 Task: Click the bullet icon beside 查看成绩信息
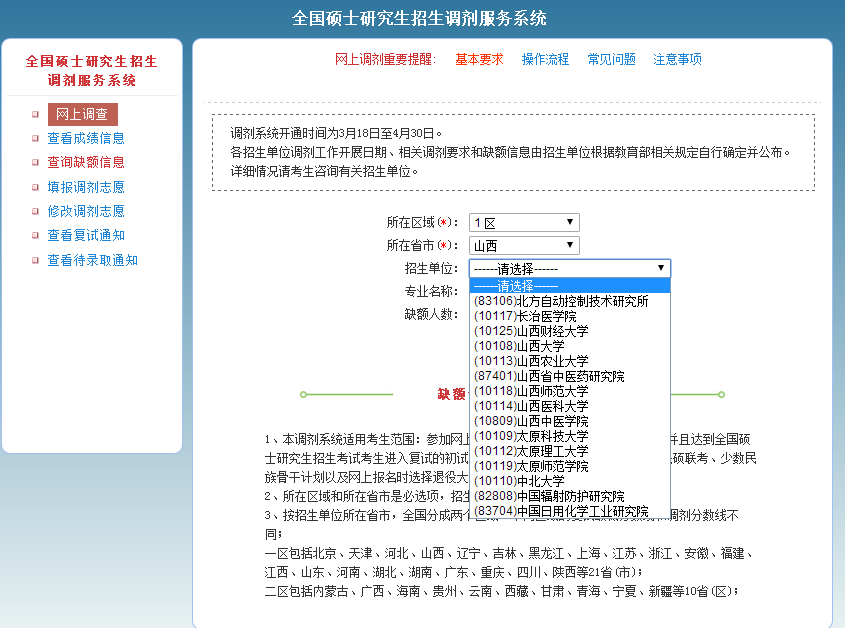(36, 139)
